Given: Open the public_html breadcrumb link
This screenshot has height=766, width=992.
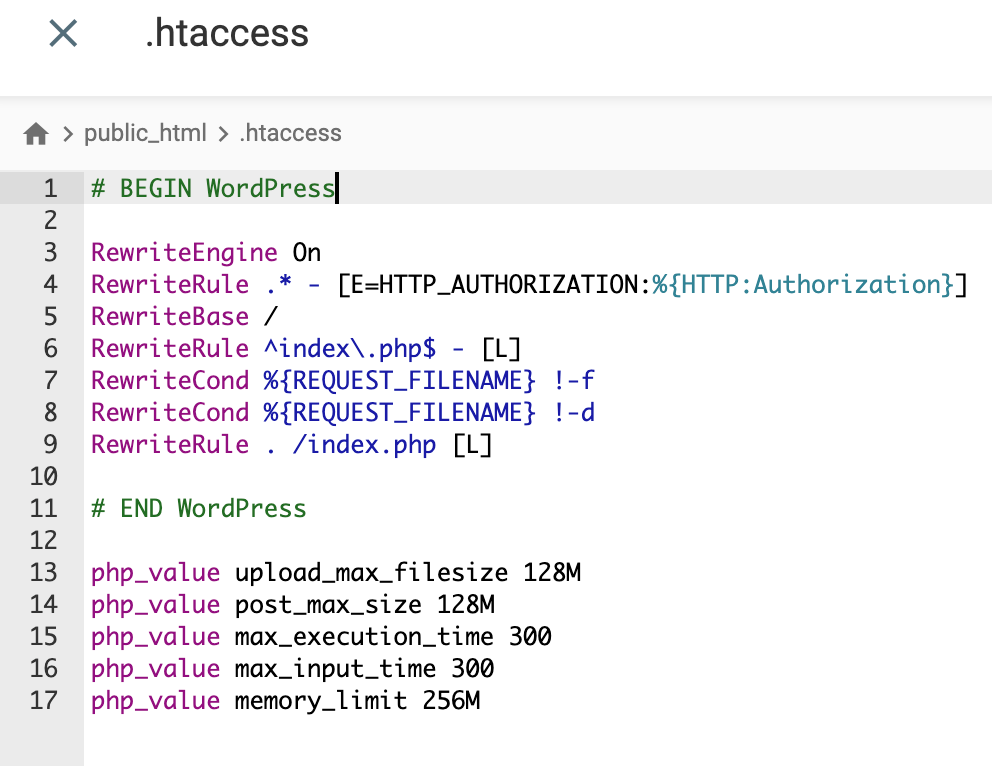Looking at the screenshot, I should coord(146,132).
